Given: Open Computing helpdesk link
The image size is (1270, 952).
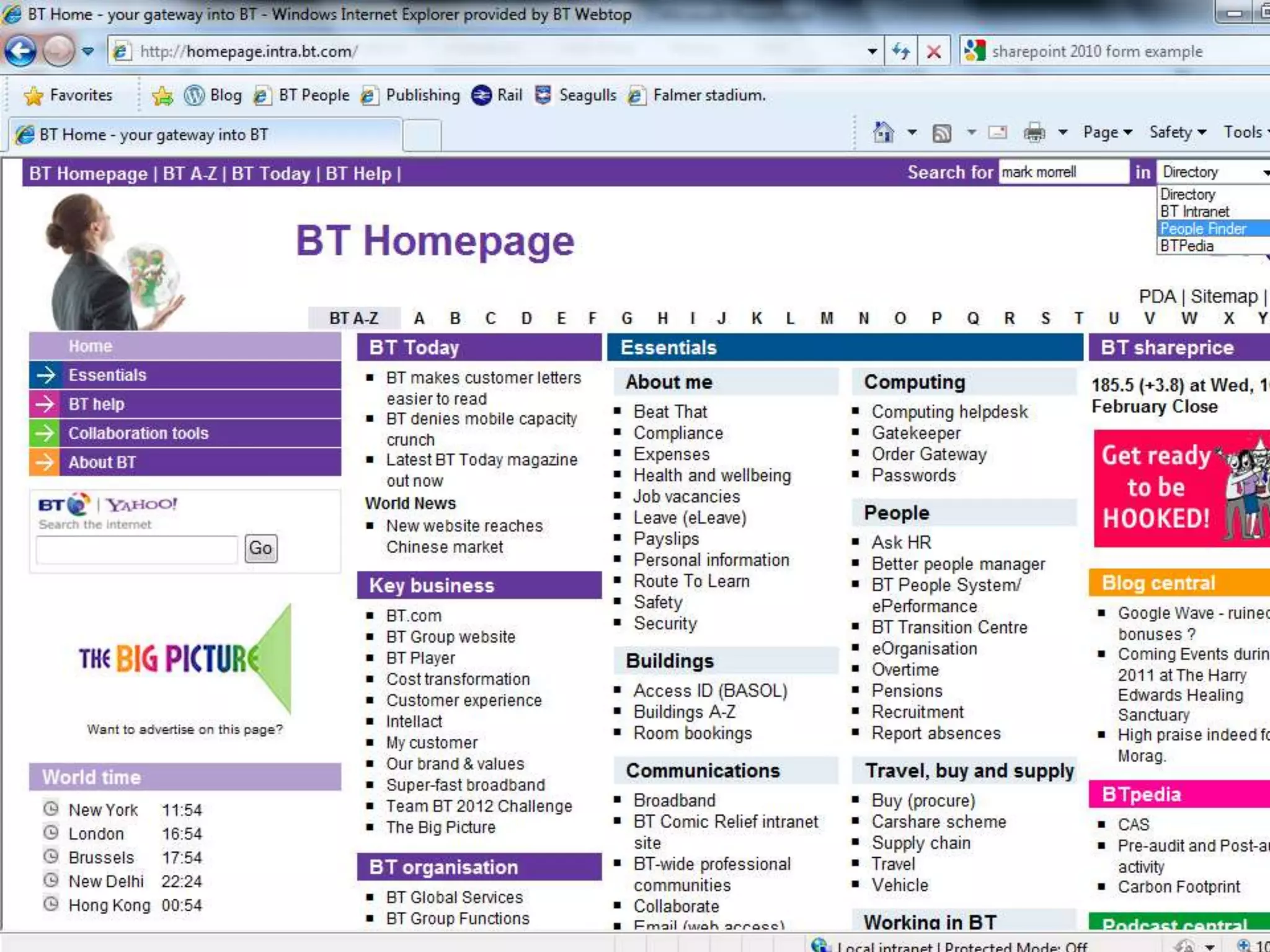Looking at the screenshot, I should tap(949, 412).
